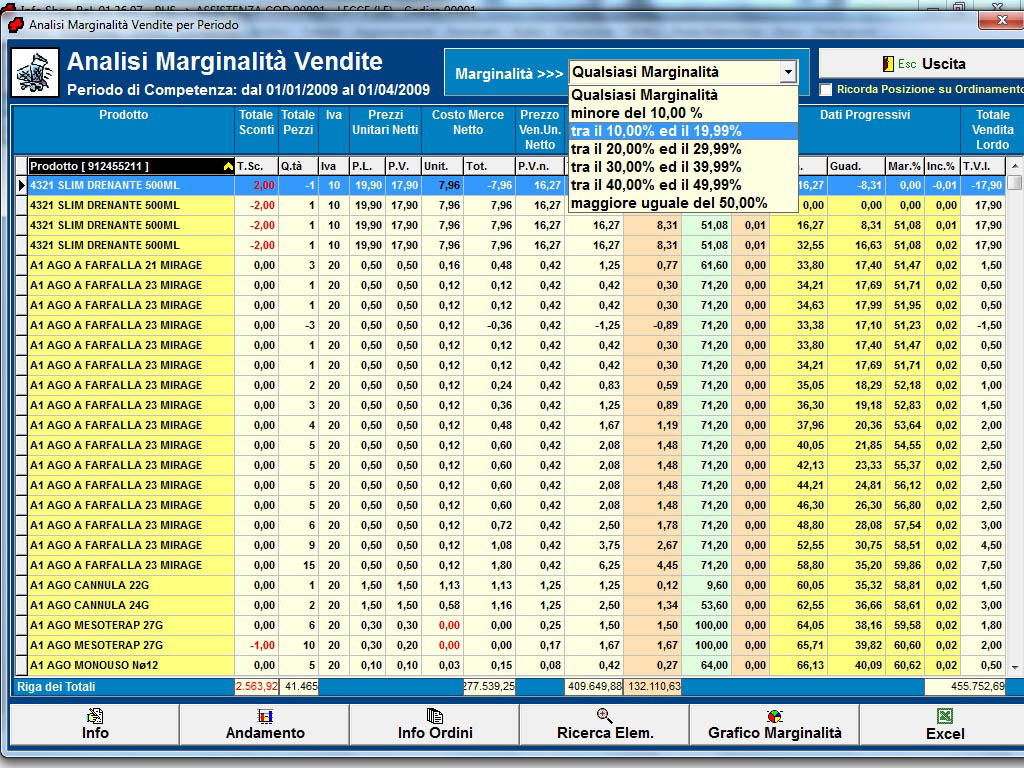The image size is (1024, 768).
Task: Open the Andamento trend chart
Action: (265, 724)
